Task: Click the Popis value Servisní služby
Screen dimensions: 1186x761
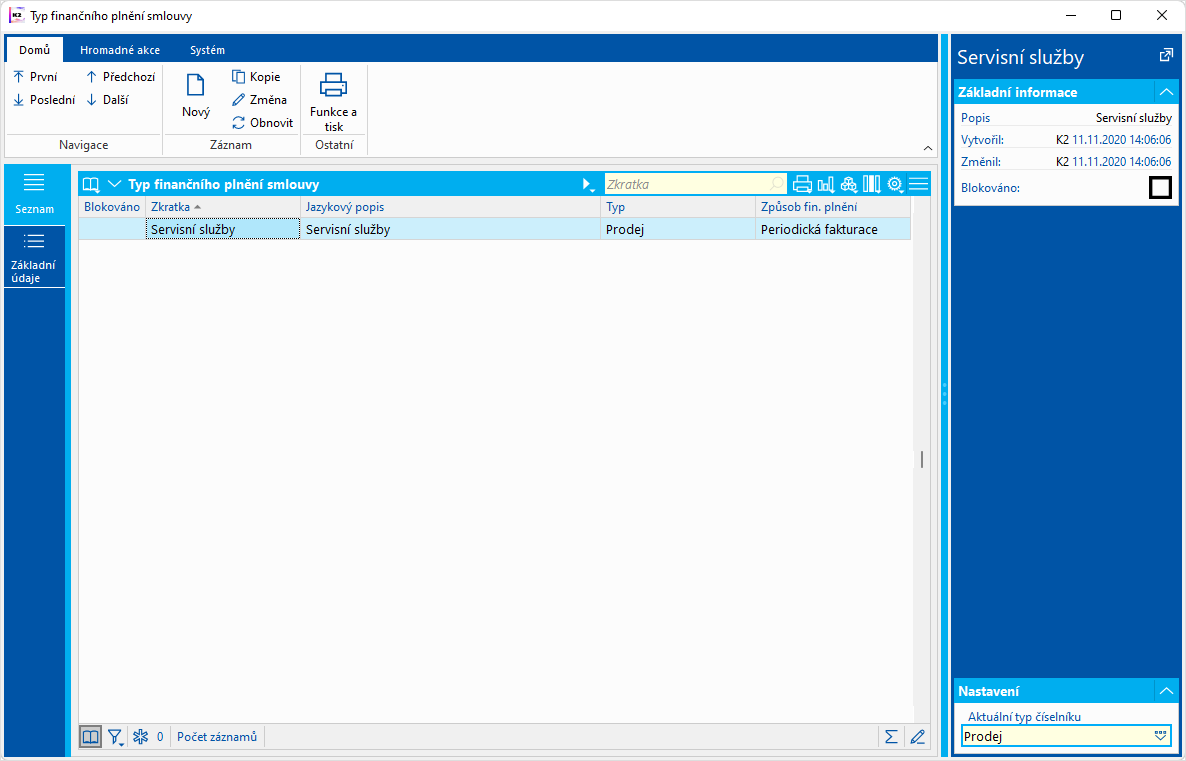Action: point(1134,118)
